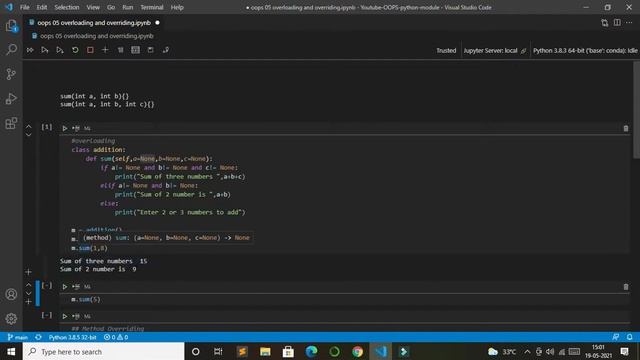Run the Method Overriding cell
This screenshot has height=360, width=640.
(x=64, y=316)
